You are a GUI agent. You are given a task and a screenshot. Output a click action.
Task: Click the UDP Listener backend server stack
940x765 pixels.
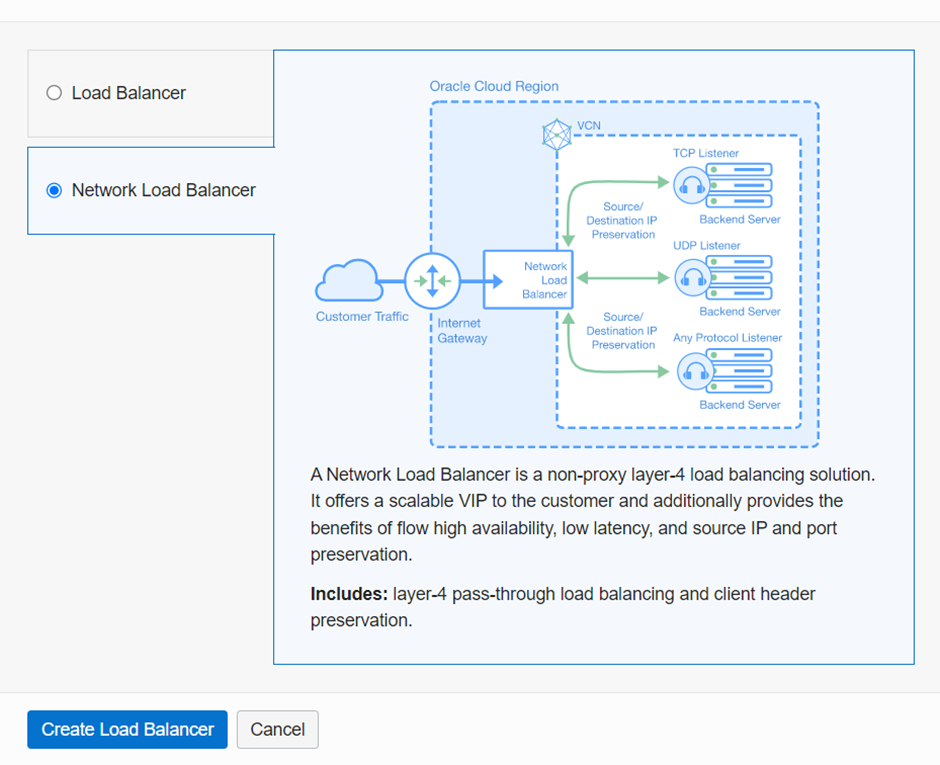[739, 278]
